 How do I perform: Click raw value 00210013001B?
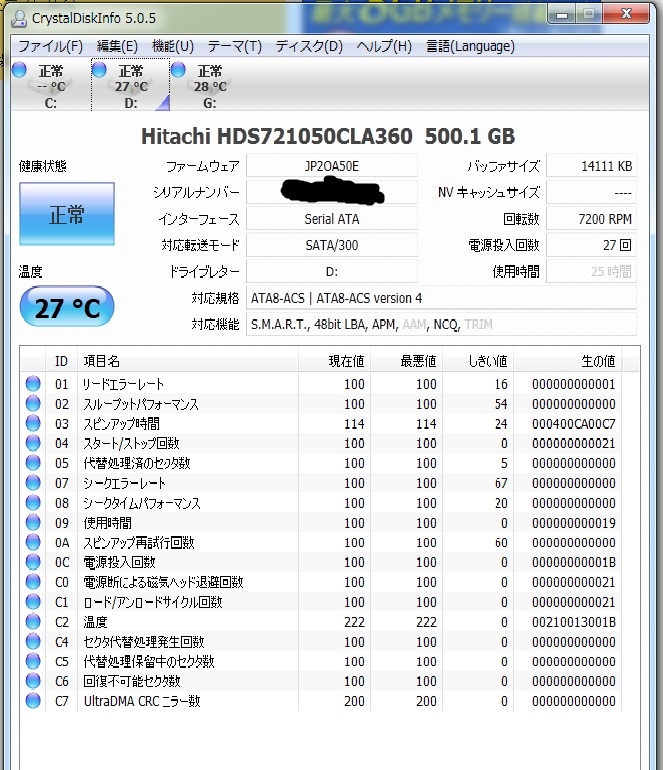[574, 622]
